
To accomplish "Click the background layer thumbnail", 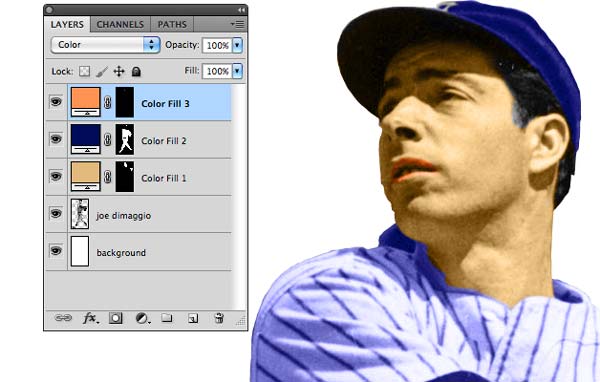I will 80,251.
